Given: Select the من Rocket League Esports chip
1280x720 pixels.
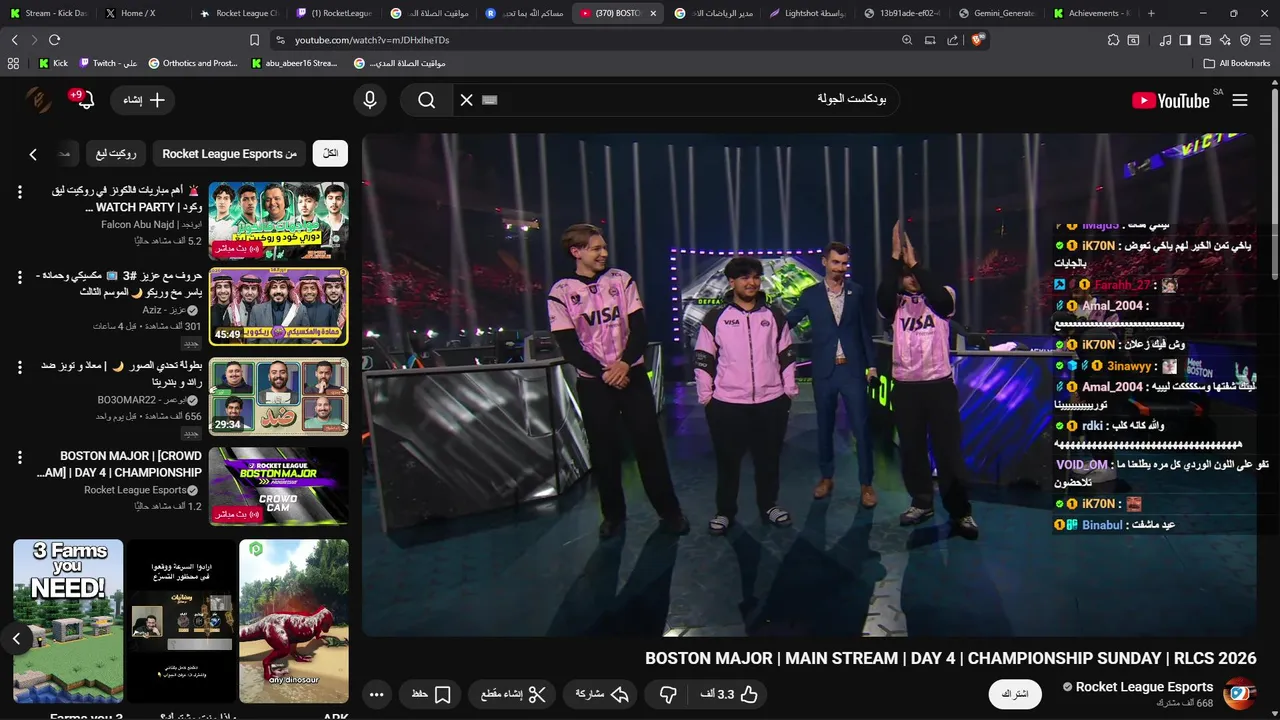Looking at the screenshot, I should pyautogui.click(x=229, y=153).
